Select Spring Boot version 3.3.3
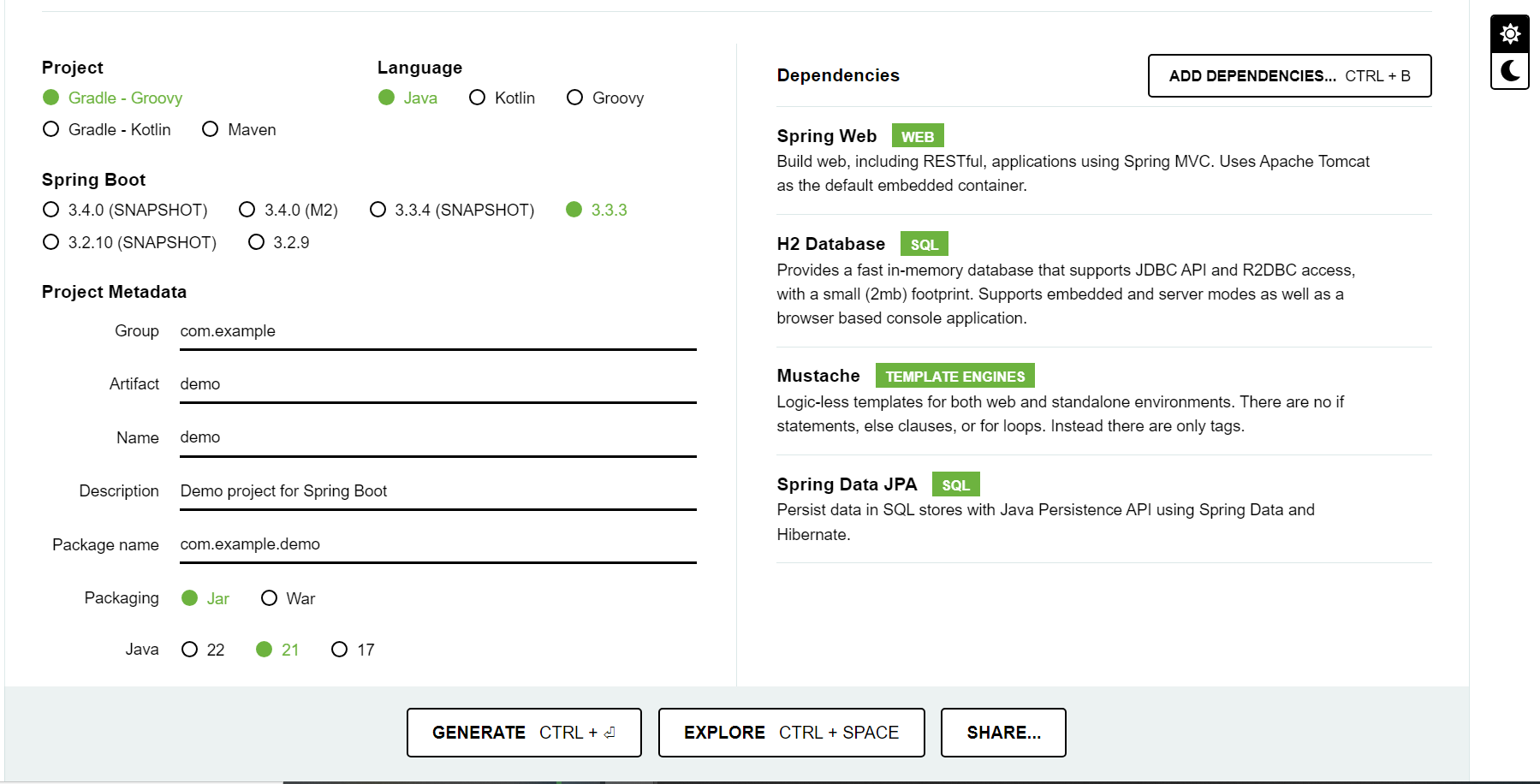Image resolution: width=1540 pixels, height=784 pixels. pyautogui.click(x=597, y=210)
